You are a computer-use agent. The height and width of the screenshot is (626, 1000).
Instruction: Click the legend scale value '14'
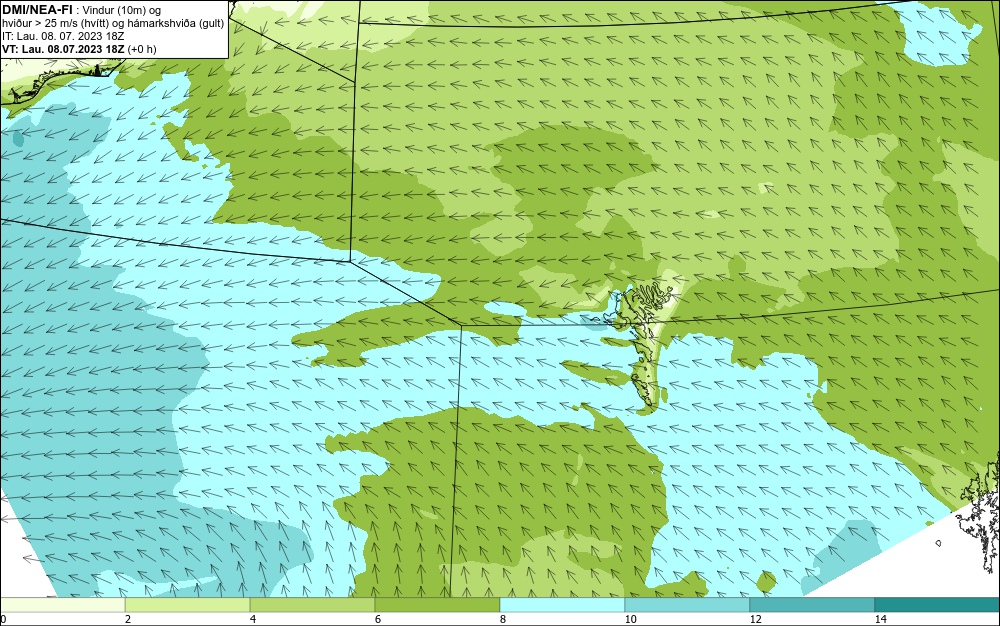(880, 619)
